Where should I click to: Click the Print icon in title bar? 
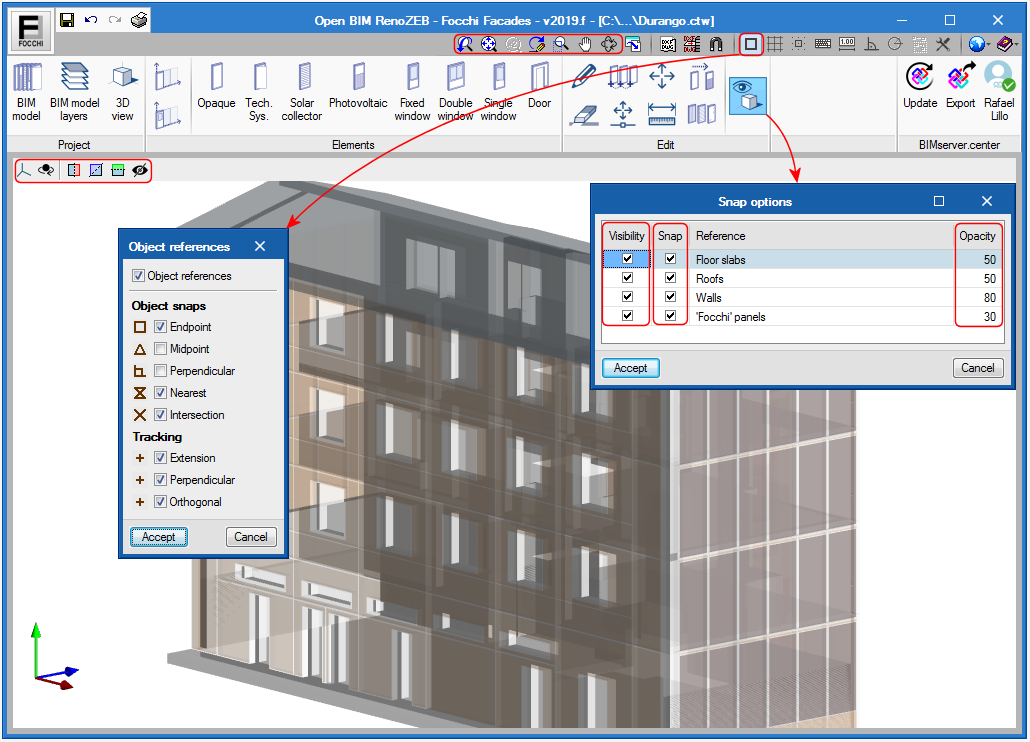(139, 20)
